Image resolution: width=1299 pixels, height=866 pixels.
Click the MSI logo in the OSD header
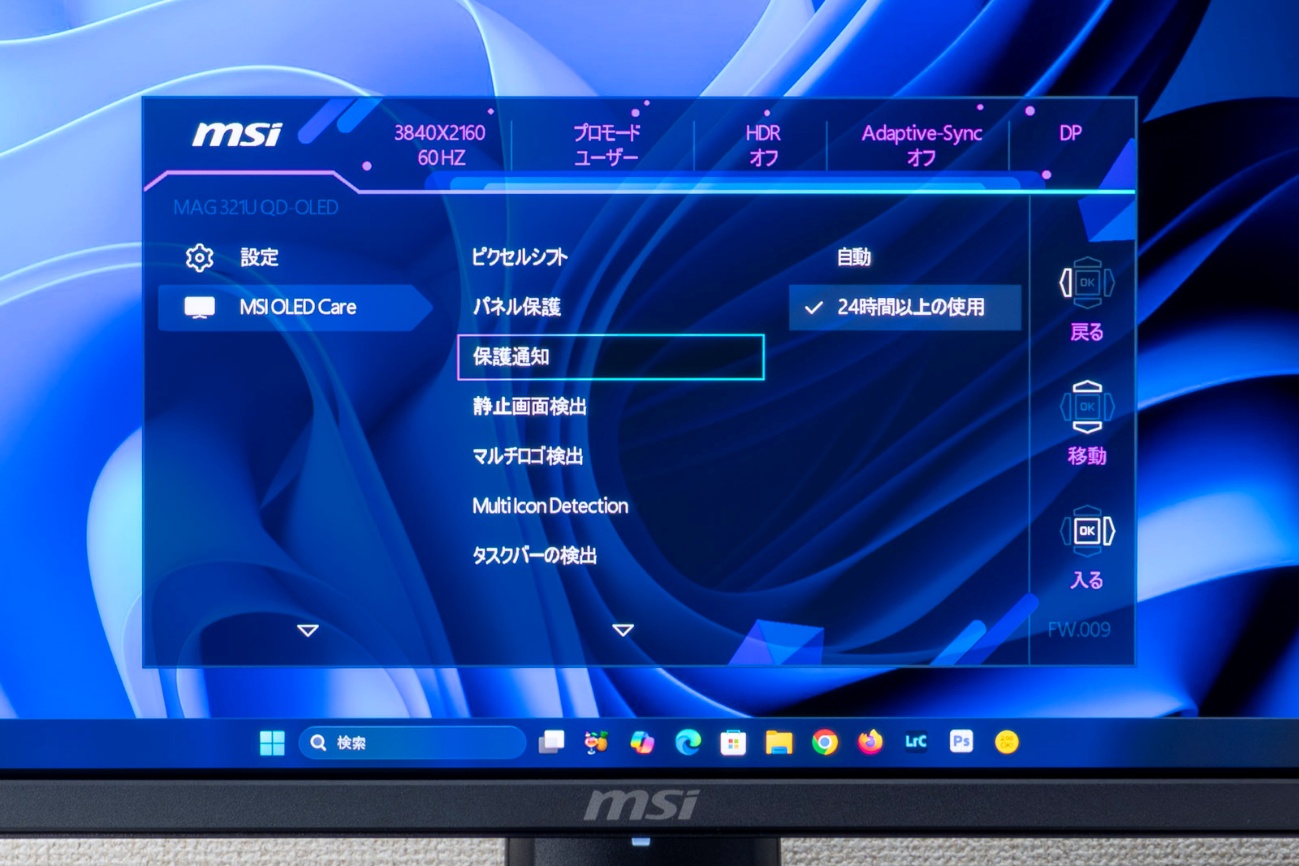click(237, 135)
